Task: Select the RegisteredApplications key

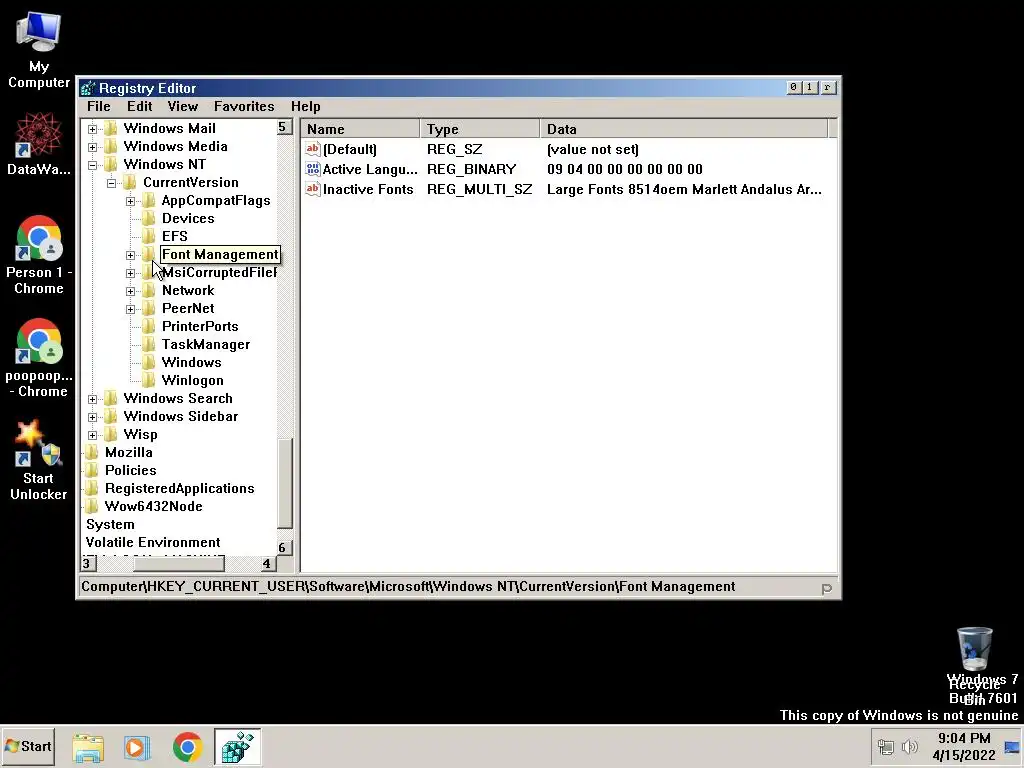Action: pyautogui.click(x=180, y=488)
